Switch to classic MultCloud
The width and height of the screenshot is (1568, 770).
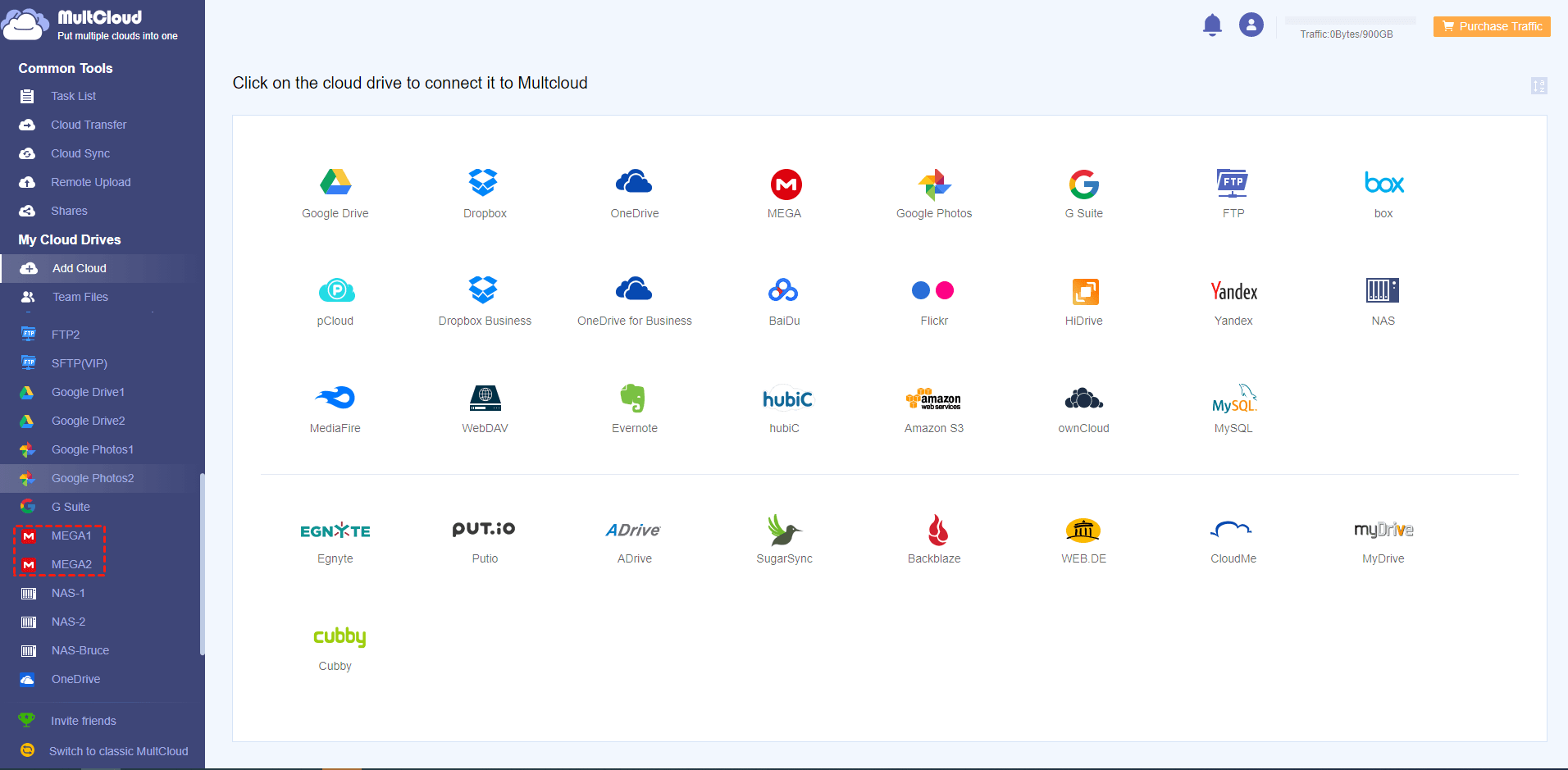118,751
